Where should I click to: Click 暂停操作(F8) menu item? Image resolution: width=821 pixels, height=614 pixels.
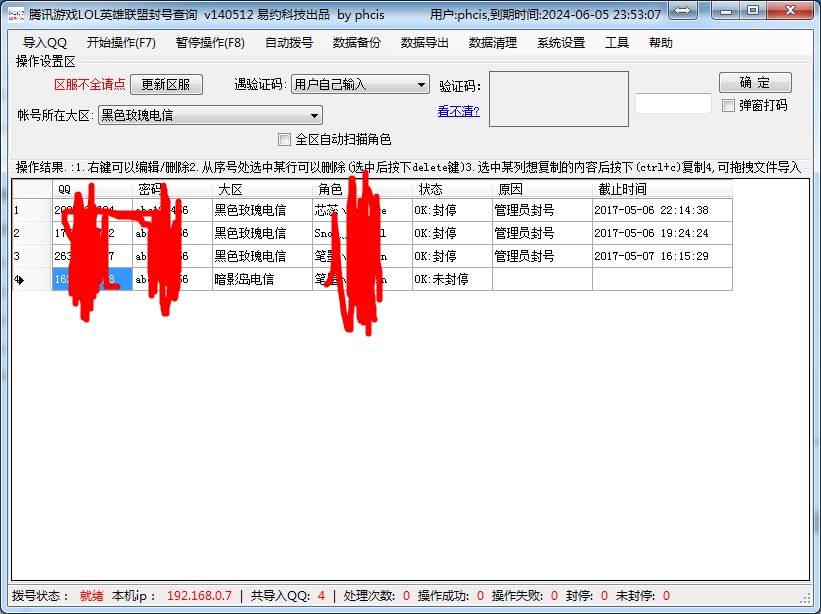tap(210, 43)
